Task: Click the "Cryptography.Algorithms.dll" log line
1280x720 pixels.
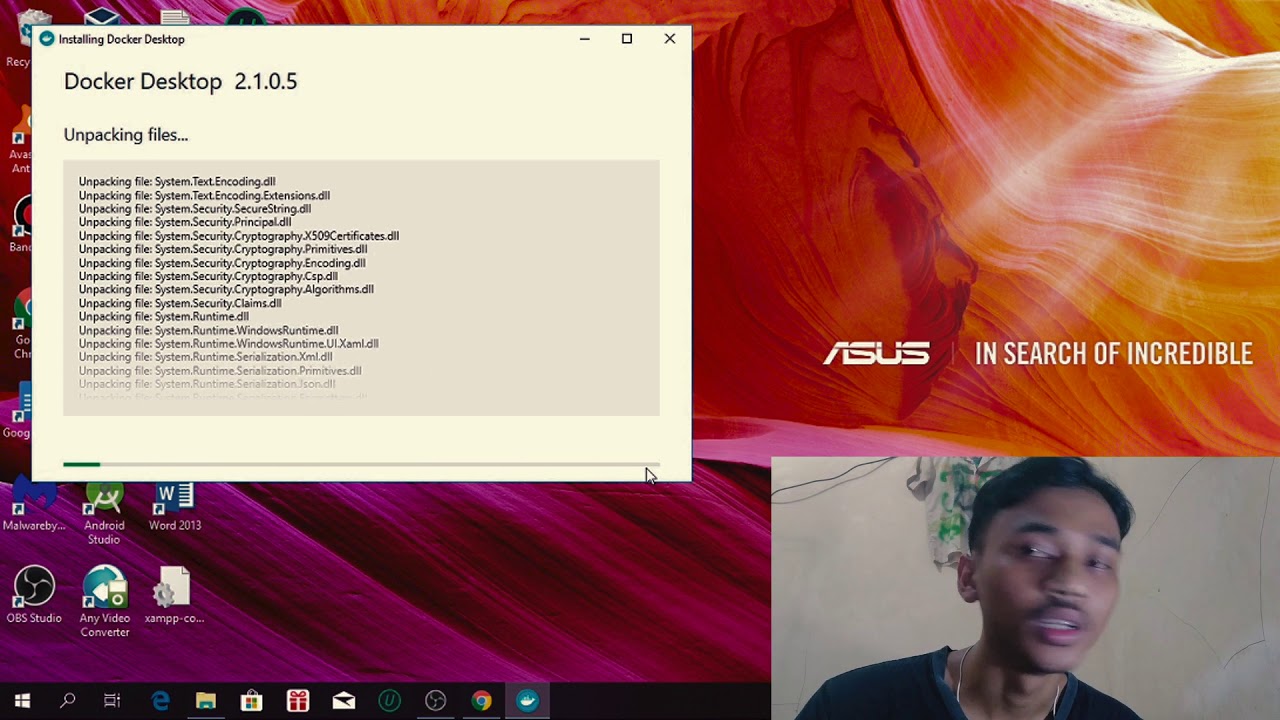Action: [226, 289]
